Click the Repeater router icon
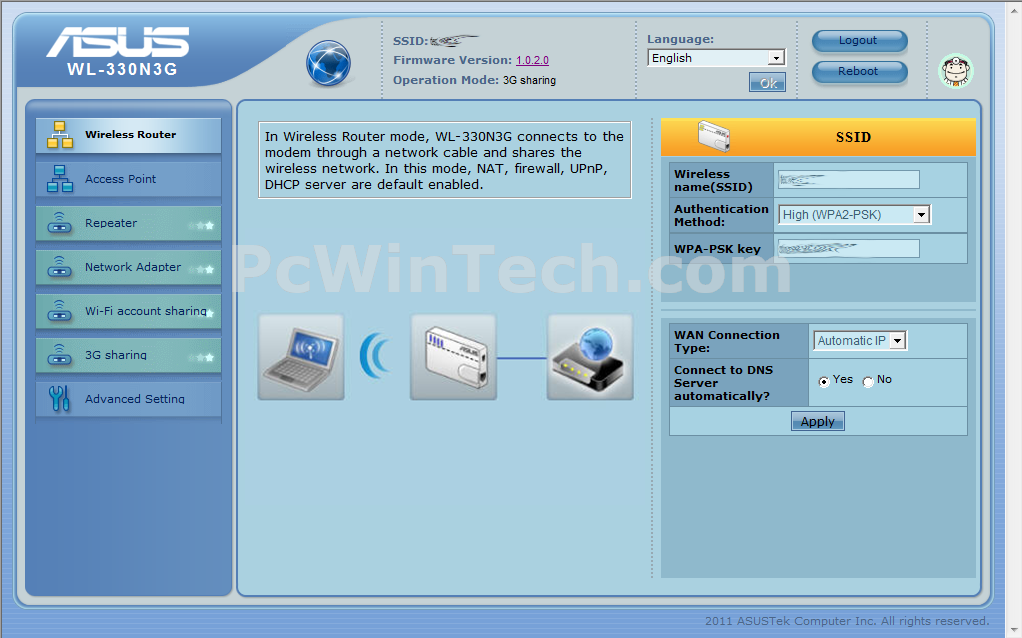The height and width of the screenshot is (638, 1022). (x=59, y=223)
